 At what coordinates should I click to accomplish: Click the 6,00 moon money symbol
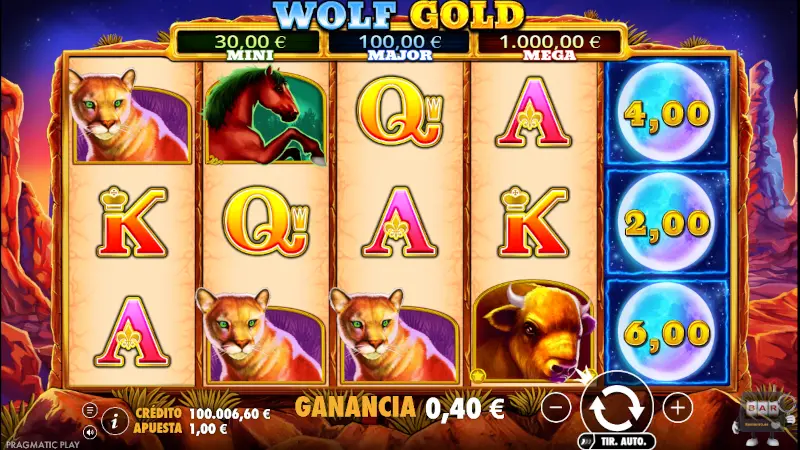click(x=667, y=332)
